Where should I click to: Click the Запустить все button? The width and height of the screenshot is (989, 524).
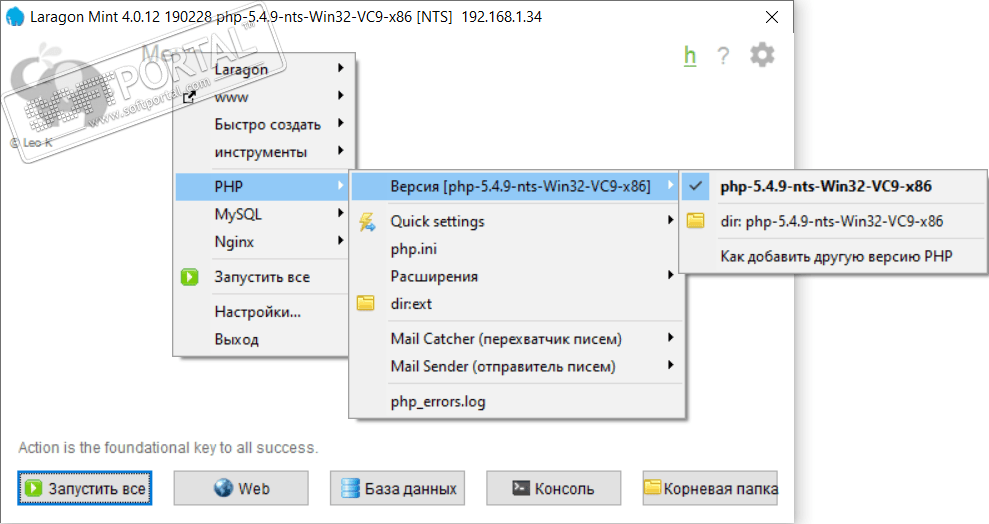point(85,489)
